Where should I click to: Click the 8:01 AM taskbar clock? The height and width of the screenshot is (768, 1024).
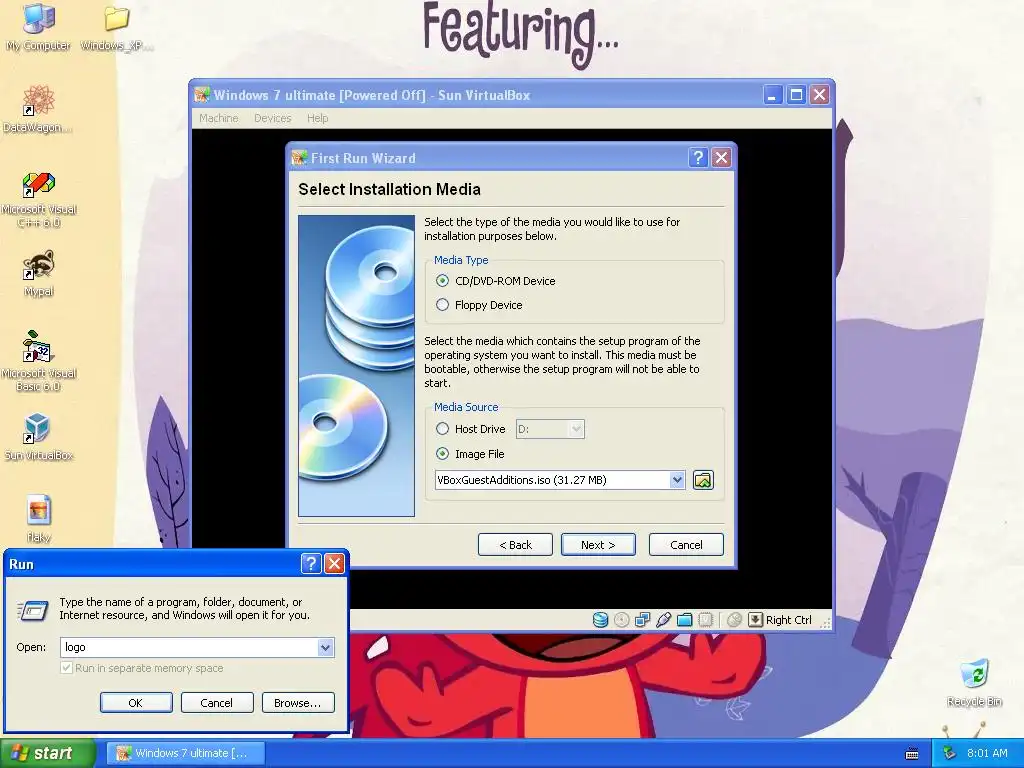[987, 753]
